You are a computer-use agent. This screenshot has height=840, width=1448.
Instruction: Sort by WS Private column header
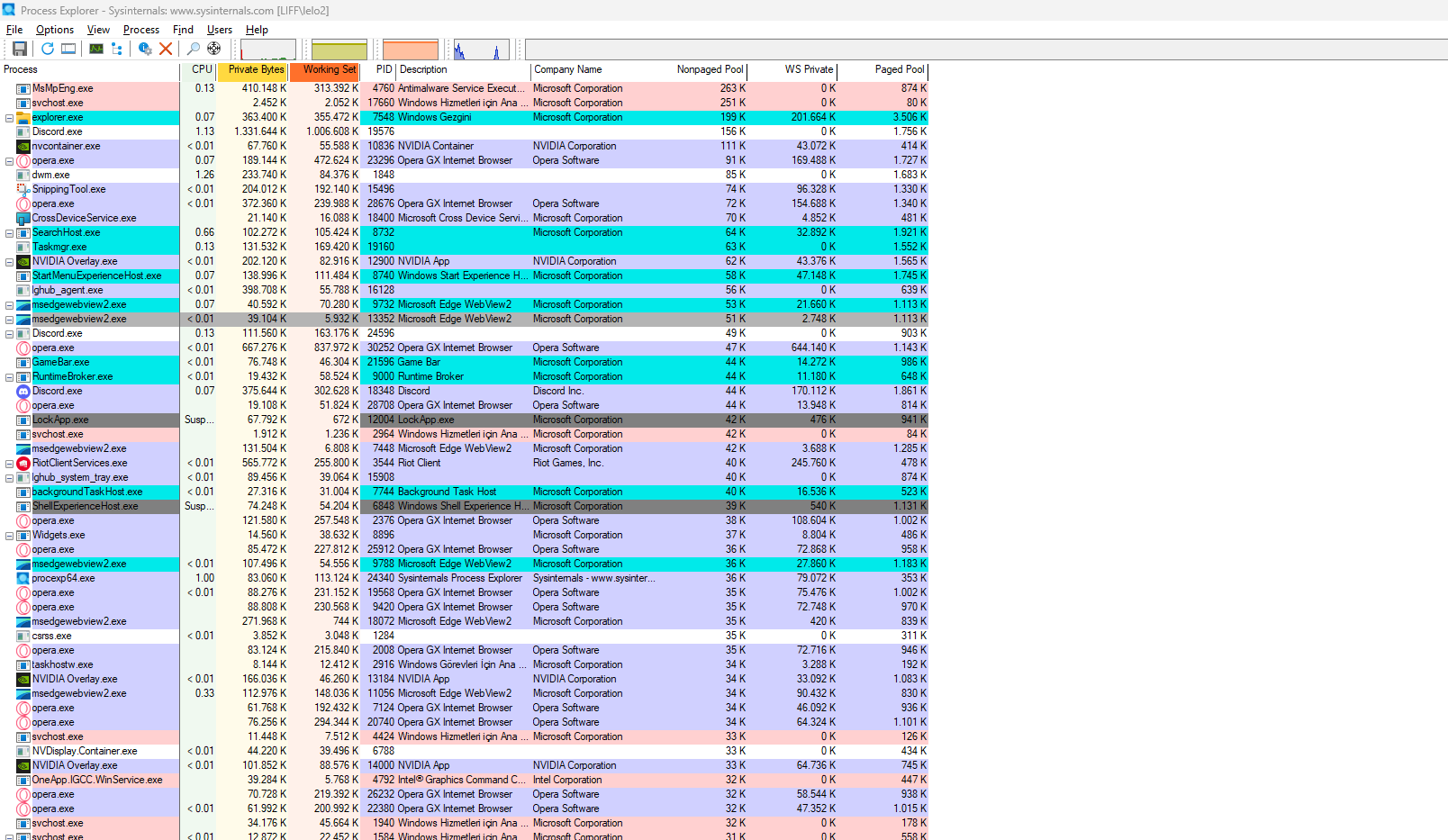coord(792,69)
